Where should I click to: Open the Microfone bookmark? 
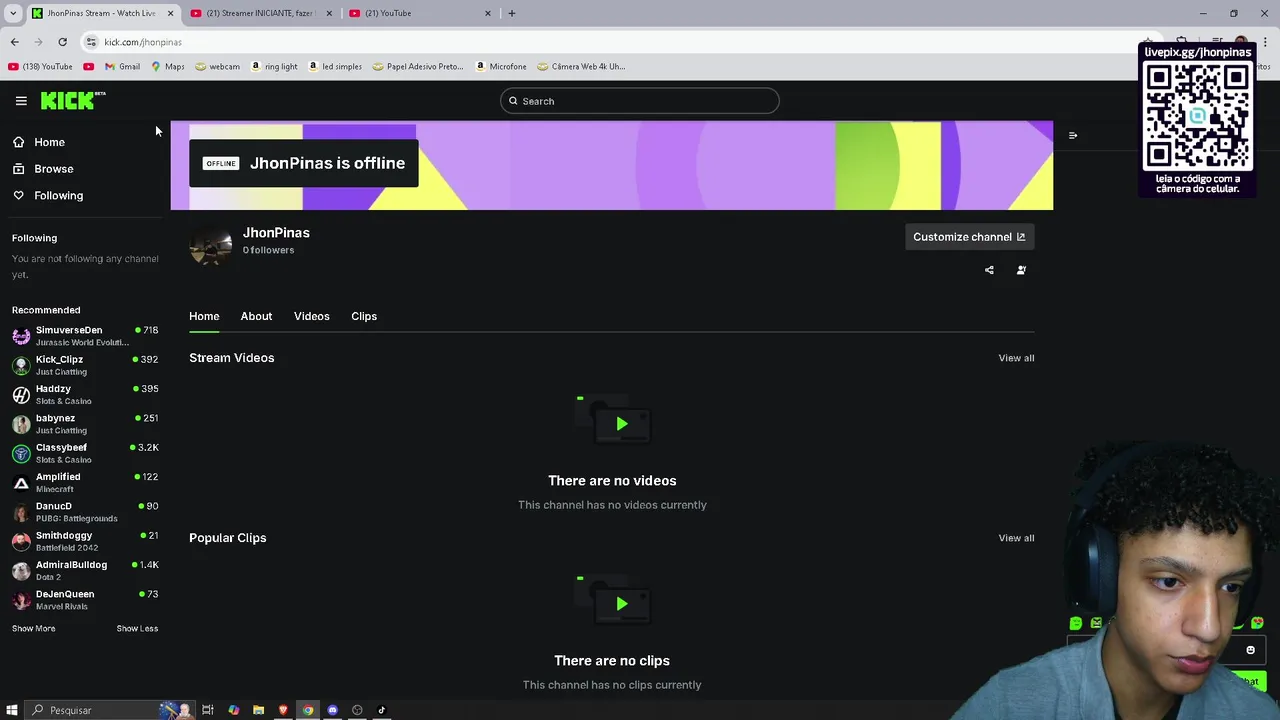(x=501, y=67)
